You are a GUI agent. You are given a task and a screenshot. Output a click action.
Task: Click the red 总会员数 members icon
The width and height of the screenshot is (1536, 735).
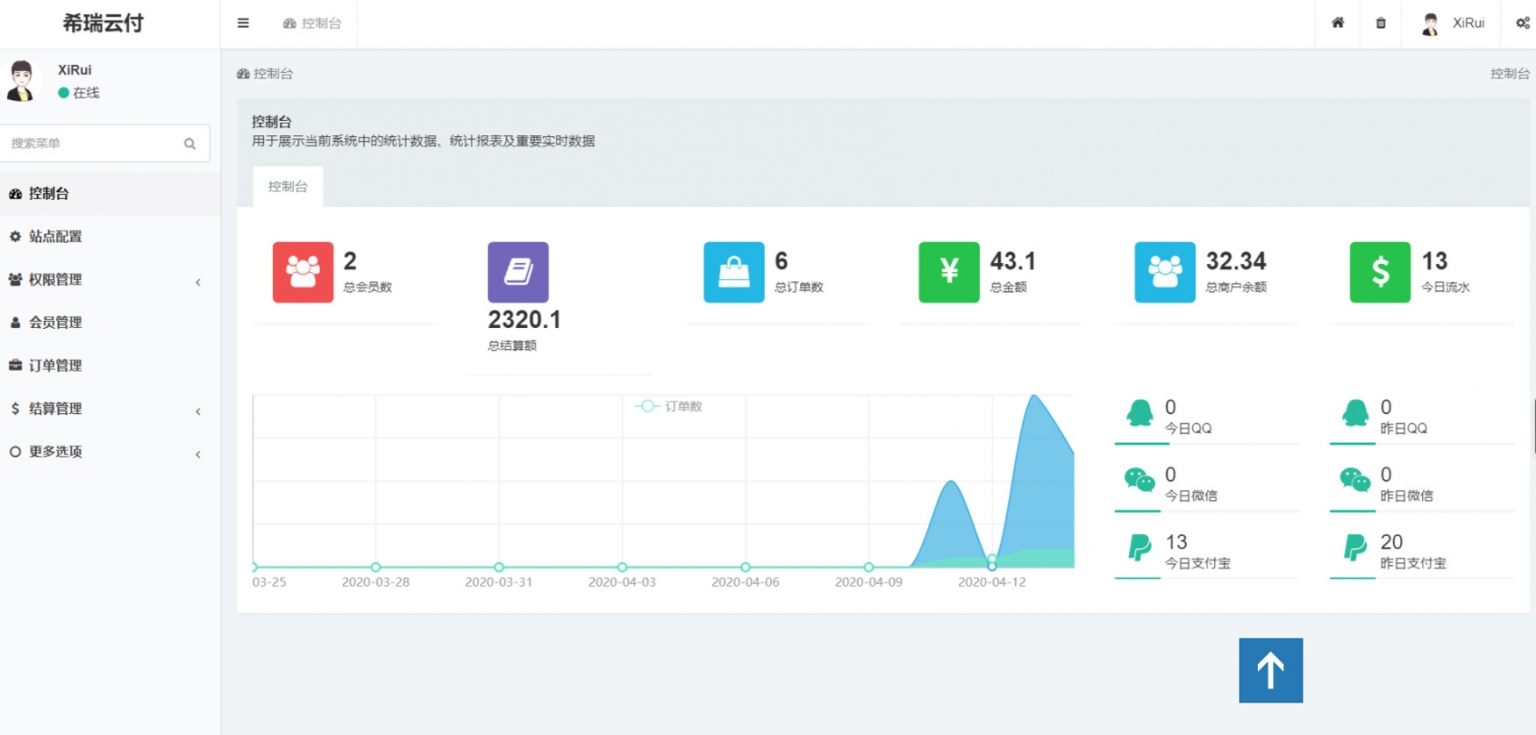[301, 271]
